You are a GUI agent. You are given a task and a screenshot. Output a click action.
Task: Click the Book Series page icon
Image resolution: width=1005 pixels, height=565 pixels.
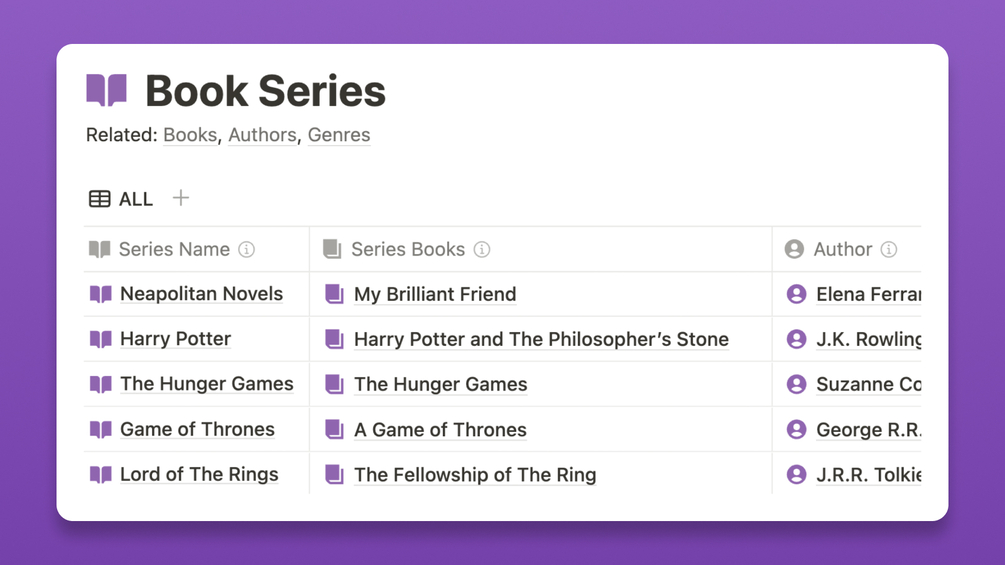tap(107, 91)
